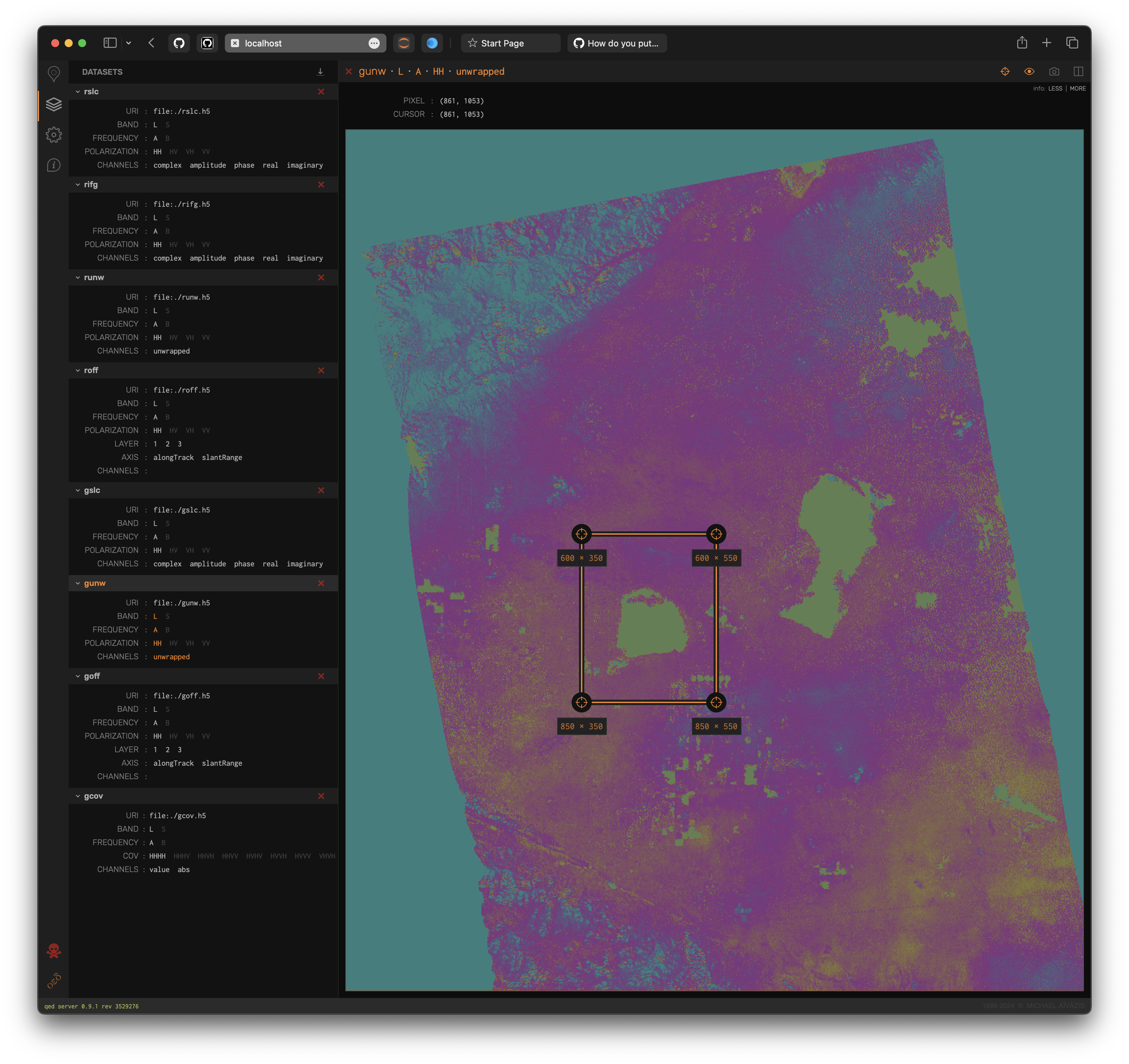The width and height of the screenshot is (1129, 1064).
Task: Collapse the gunw dataset section
Action: click(x=78, y=584)
